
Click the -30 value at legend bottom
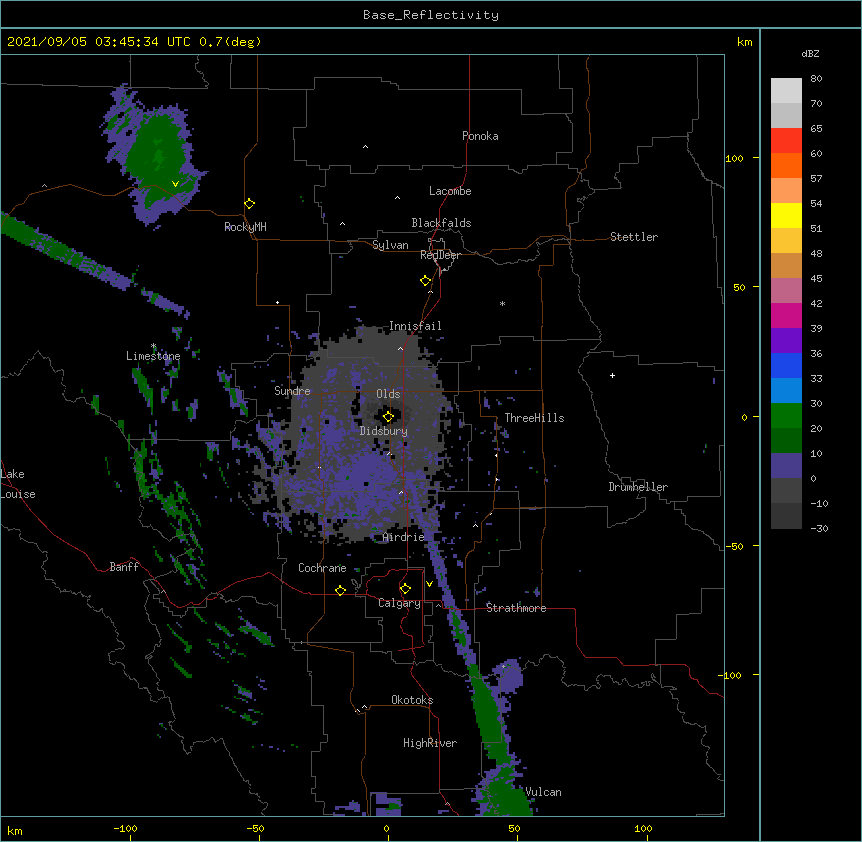pos(819,529)
